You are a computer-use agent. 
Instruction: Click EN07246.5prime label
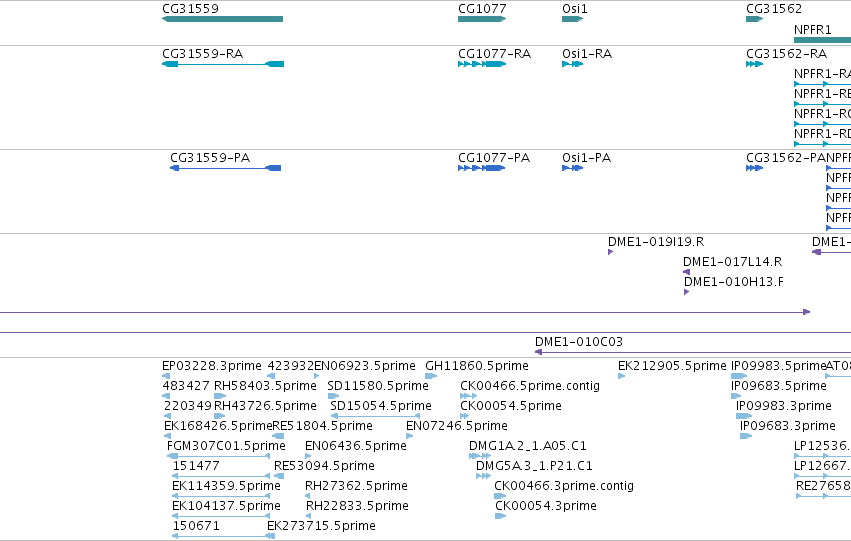pos(457,426)
